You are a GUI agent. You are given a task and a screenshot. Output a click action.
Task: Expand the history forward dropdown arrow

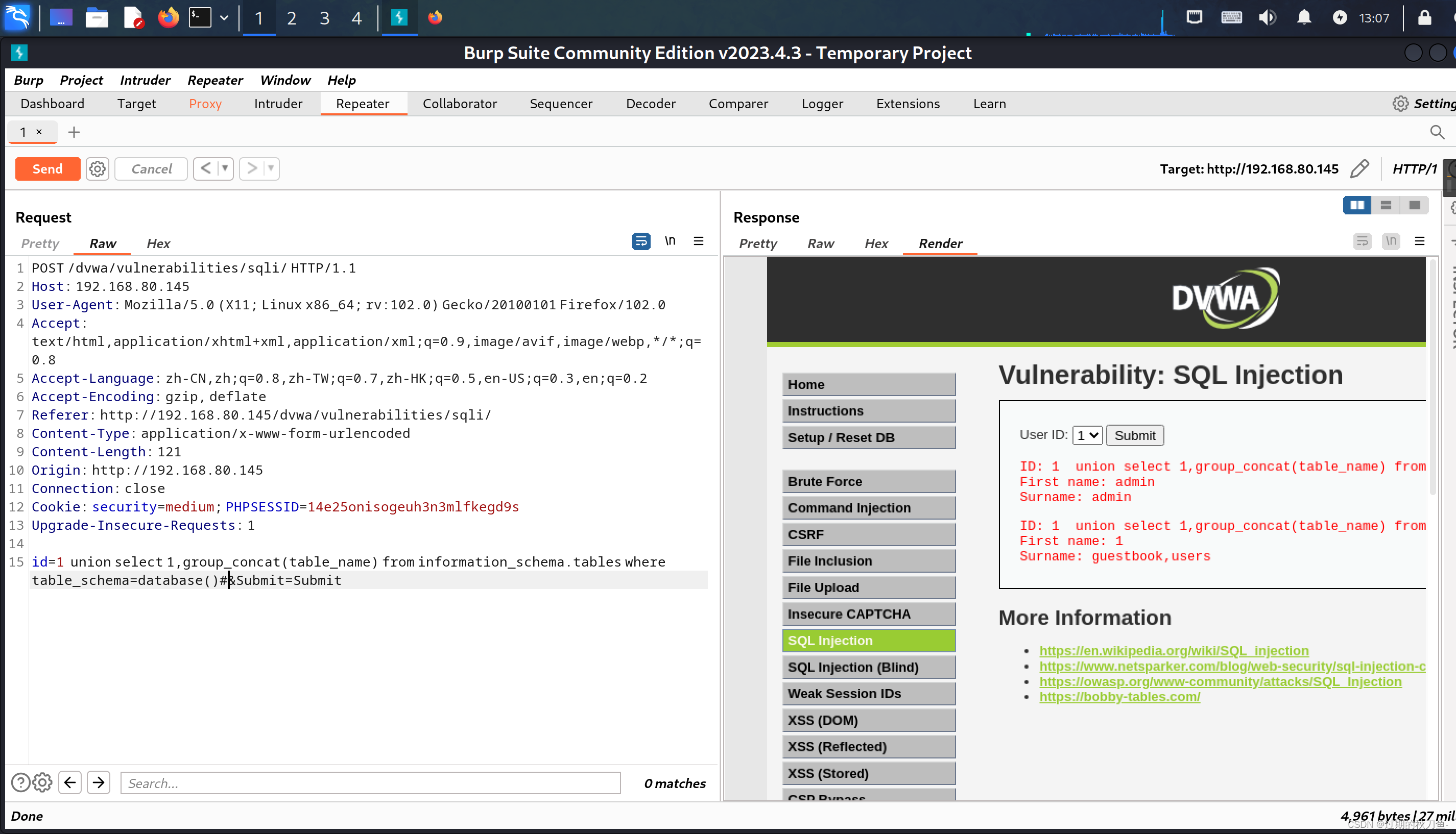[x=271, y=168]
